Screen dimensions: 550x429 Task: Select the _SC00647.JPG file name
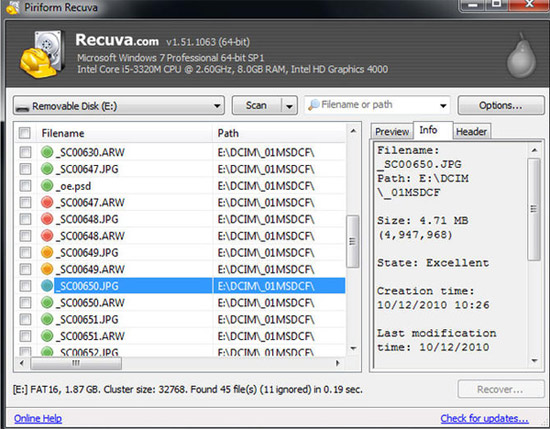[87, 169]
